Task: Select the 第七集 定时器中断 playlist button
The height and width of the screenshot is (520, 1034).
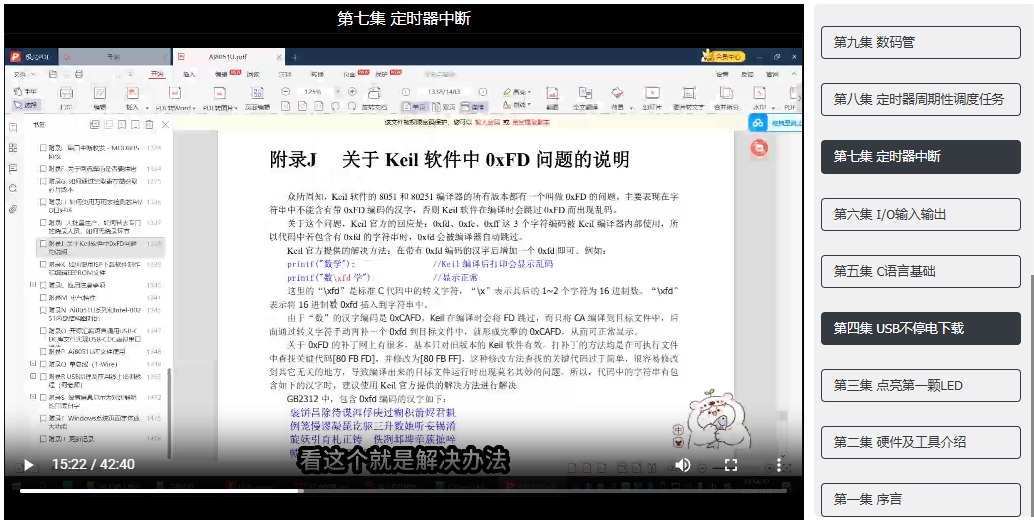Action: (x=921, y=157)
